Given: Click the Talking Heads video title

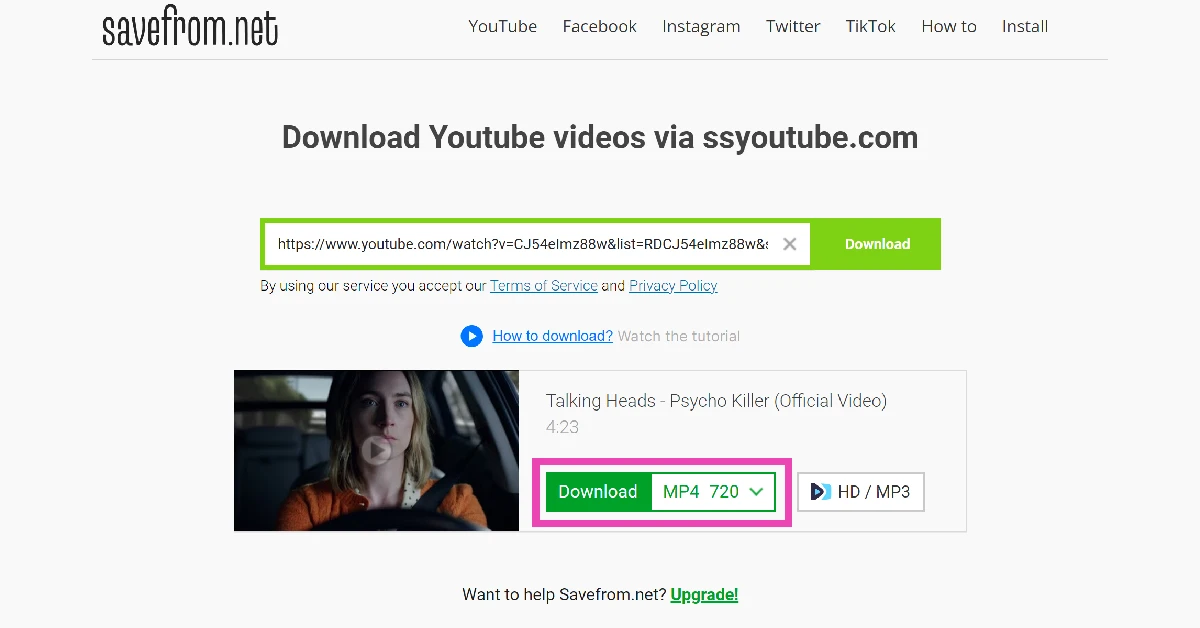Looking at the screenshot, I should coord(716,401).
